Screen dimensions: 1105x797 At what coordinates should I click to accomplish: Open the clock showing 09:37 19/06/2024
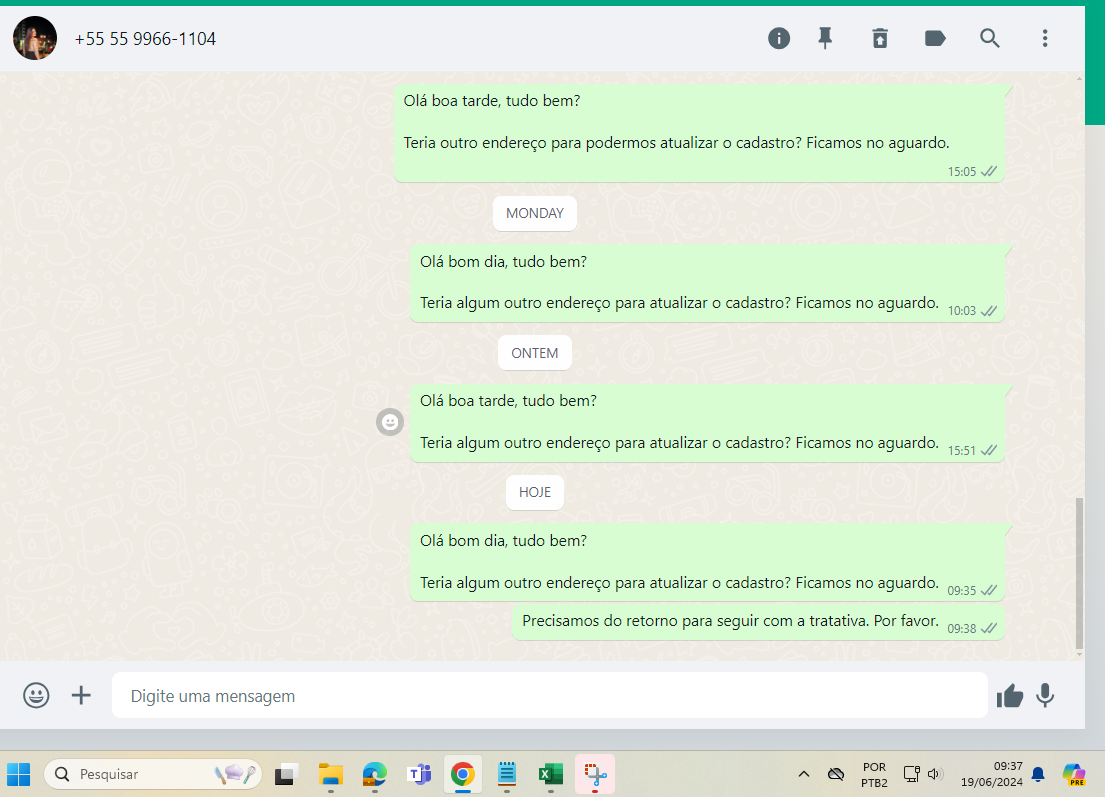click(x=992, y=774)
